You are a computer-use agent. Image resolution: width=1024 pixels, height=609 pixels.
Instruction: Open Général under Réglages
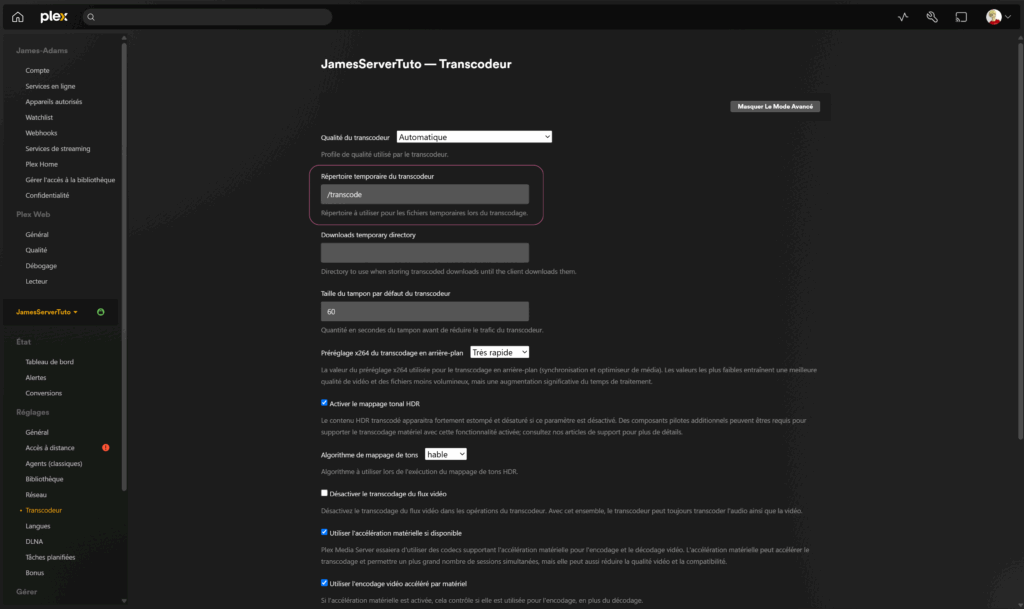[37, 432]
